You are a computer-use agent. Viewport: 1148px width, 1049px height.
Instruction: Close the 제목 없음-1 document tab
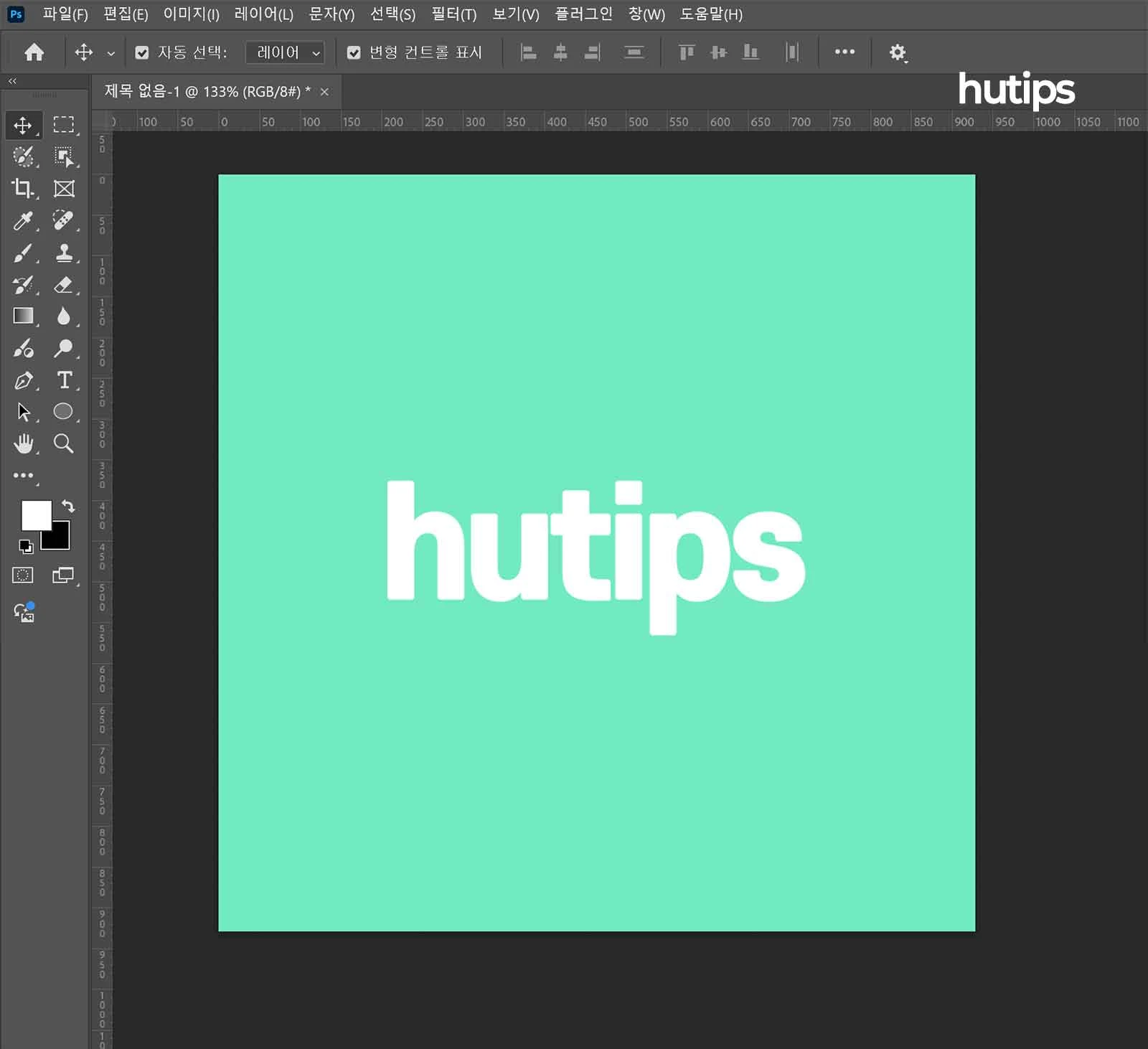324,92
